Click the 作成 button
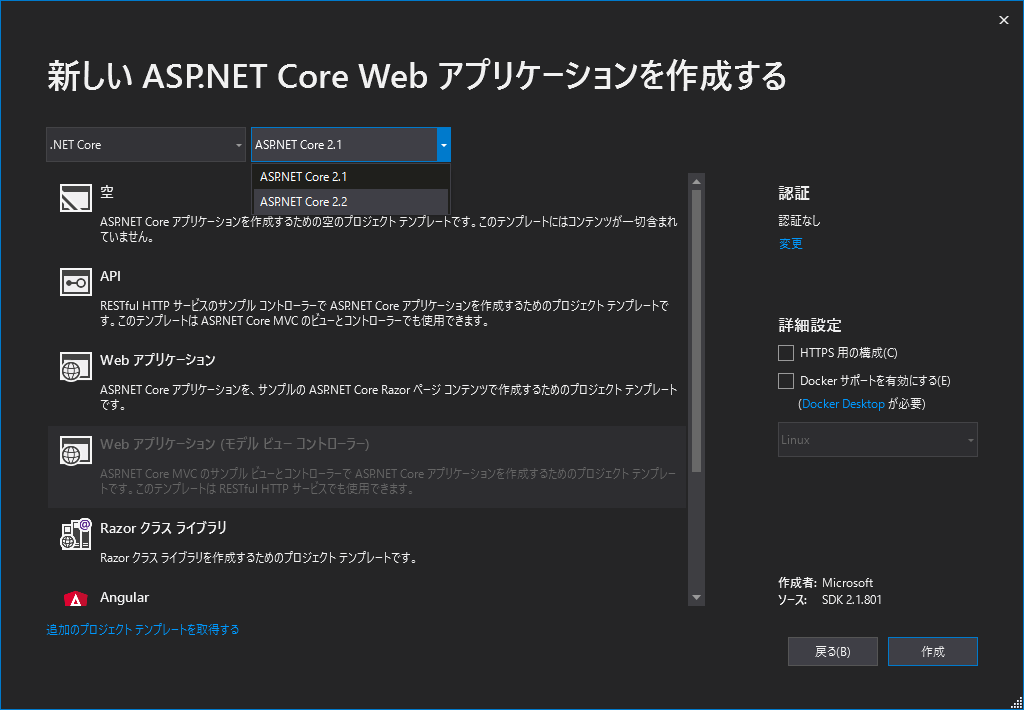Image resolution: width=1024 pixels, height=710 pixels. click(932, 651)
